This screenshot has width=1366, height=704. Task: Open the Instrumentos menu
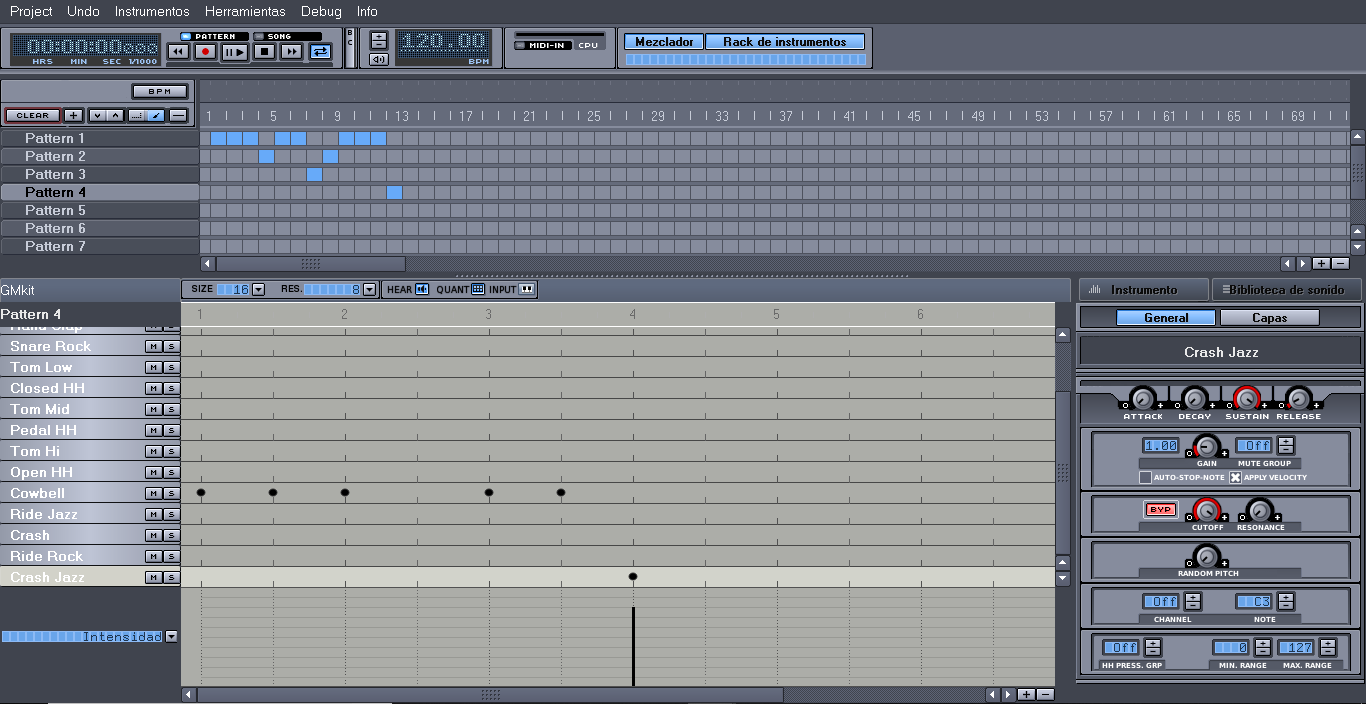[152, 11]
